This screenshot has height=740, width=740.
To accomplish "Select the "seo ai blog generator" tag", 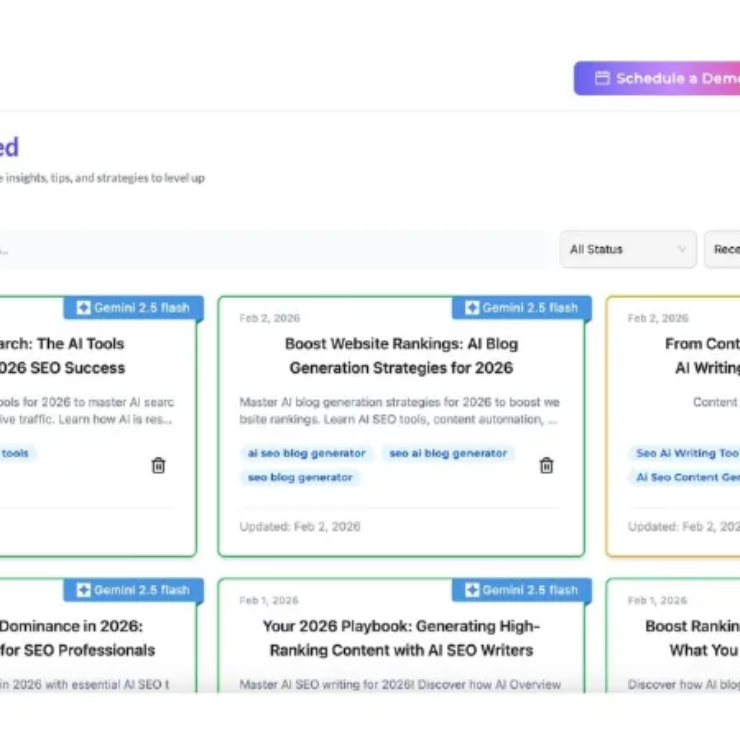I will [448, 453].
